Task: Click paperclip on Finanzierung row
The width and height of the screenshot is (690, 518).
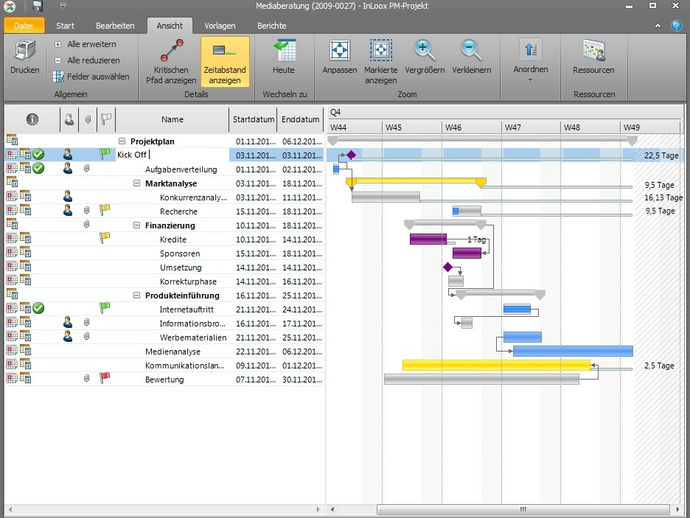Action: coord(87,224)
